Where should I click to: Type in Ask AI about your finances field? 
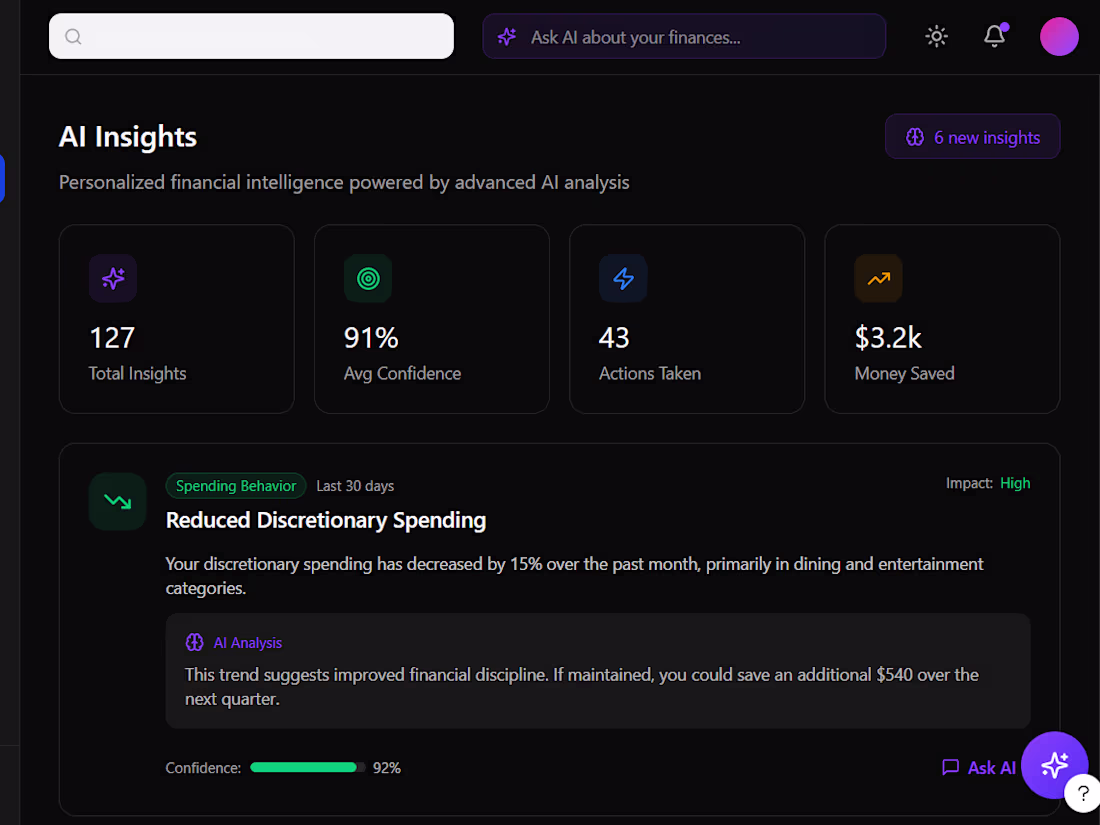(x=700, y=37)
